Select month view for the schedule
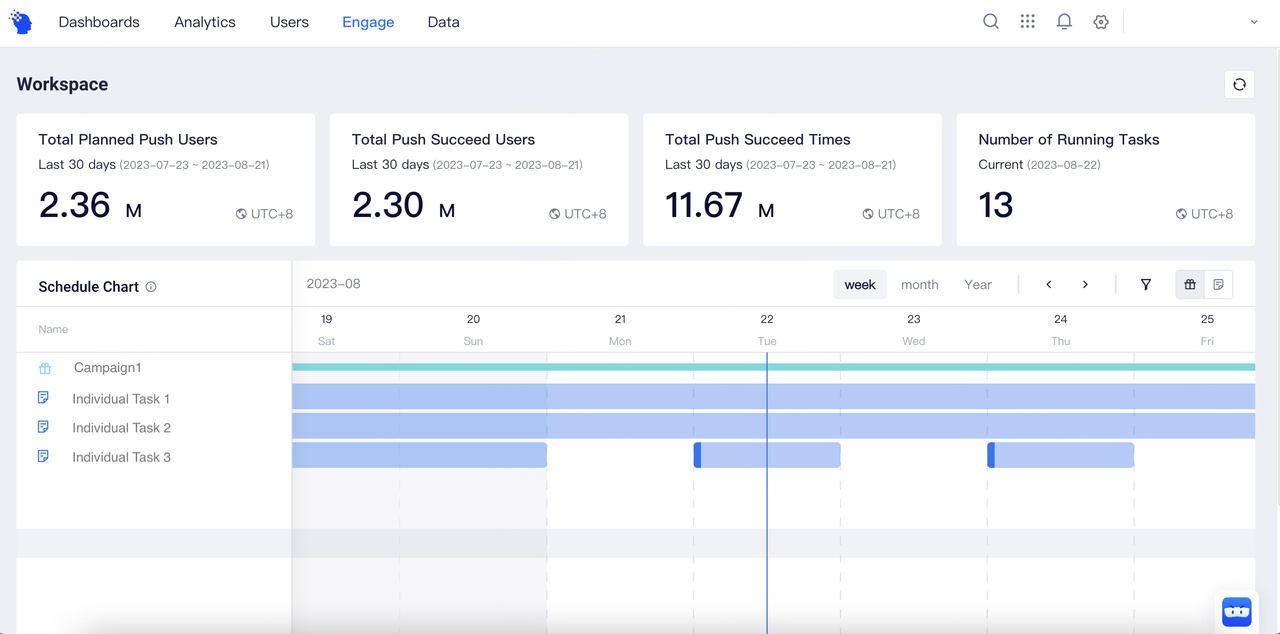1280x634 pixels. (919, 284)
